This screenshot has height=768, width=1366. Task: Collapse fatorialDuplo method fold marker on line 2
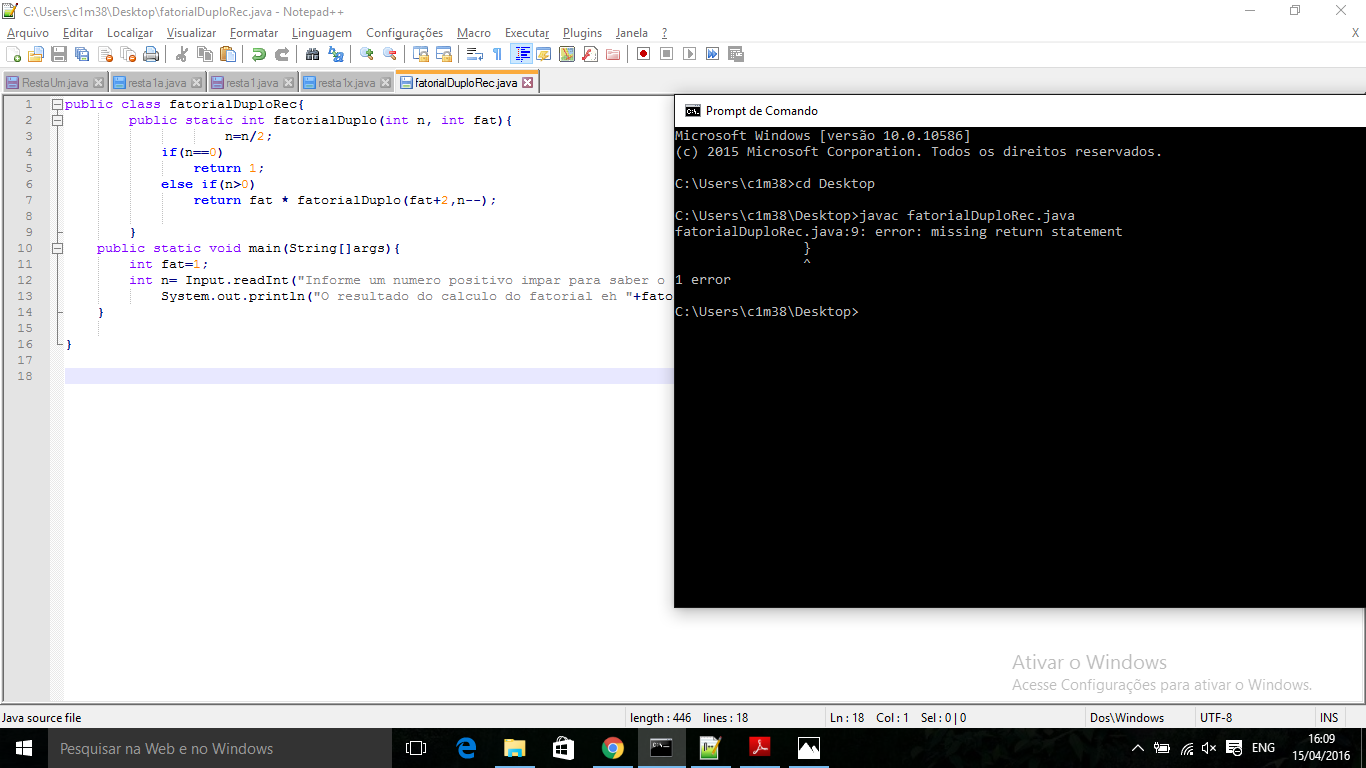pos(57,120)
